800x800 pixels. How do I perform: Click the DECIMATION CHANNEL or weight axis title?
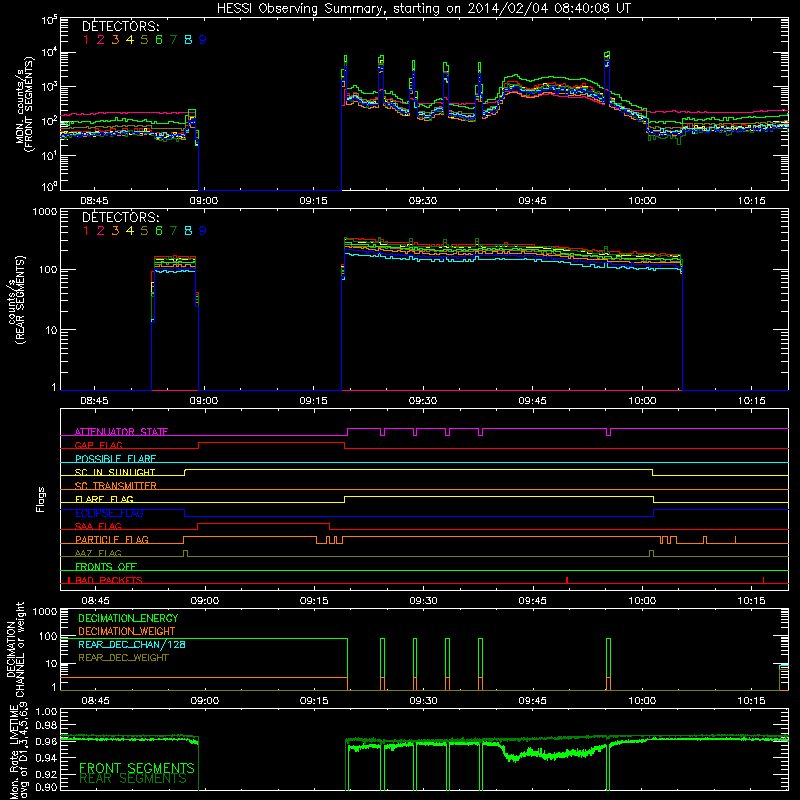tap(15, 649)
